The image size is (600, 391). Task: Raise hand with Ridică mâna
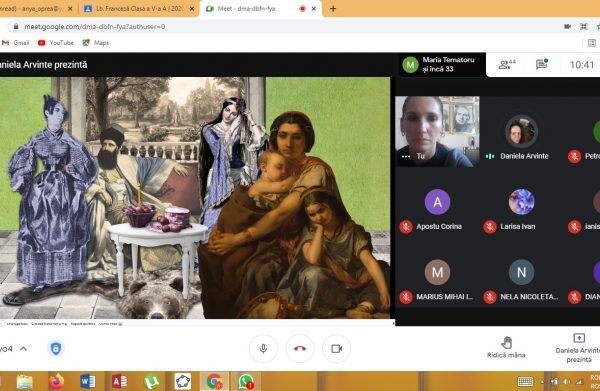506,347
